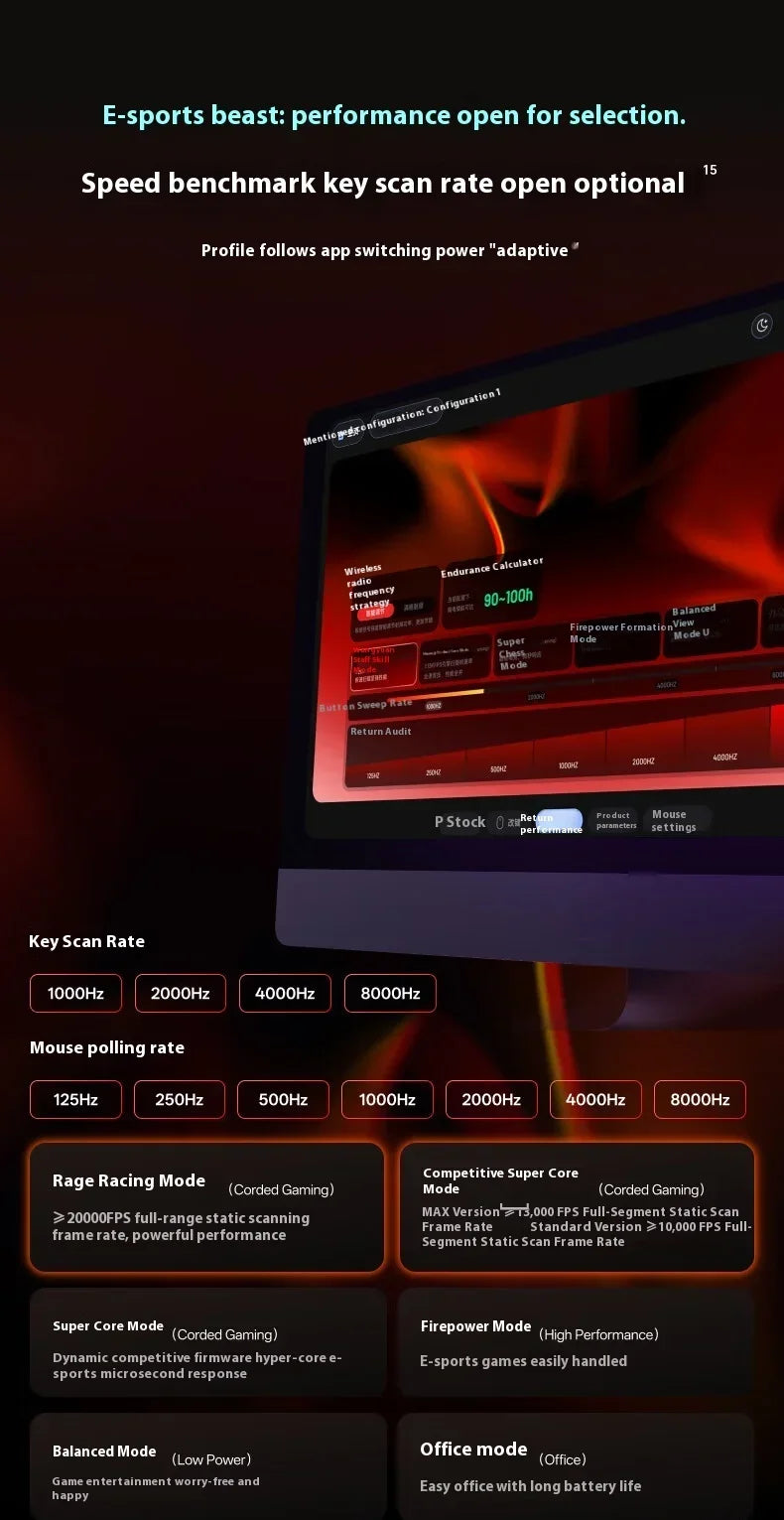This screenshot has width=784, height=1520.
Task: Select 2000Hz under Key Scan Rate
Action: [180, 993]
